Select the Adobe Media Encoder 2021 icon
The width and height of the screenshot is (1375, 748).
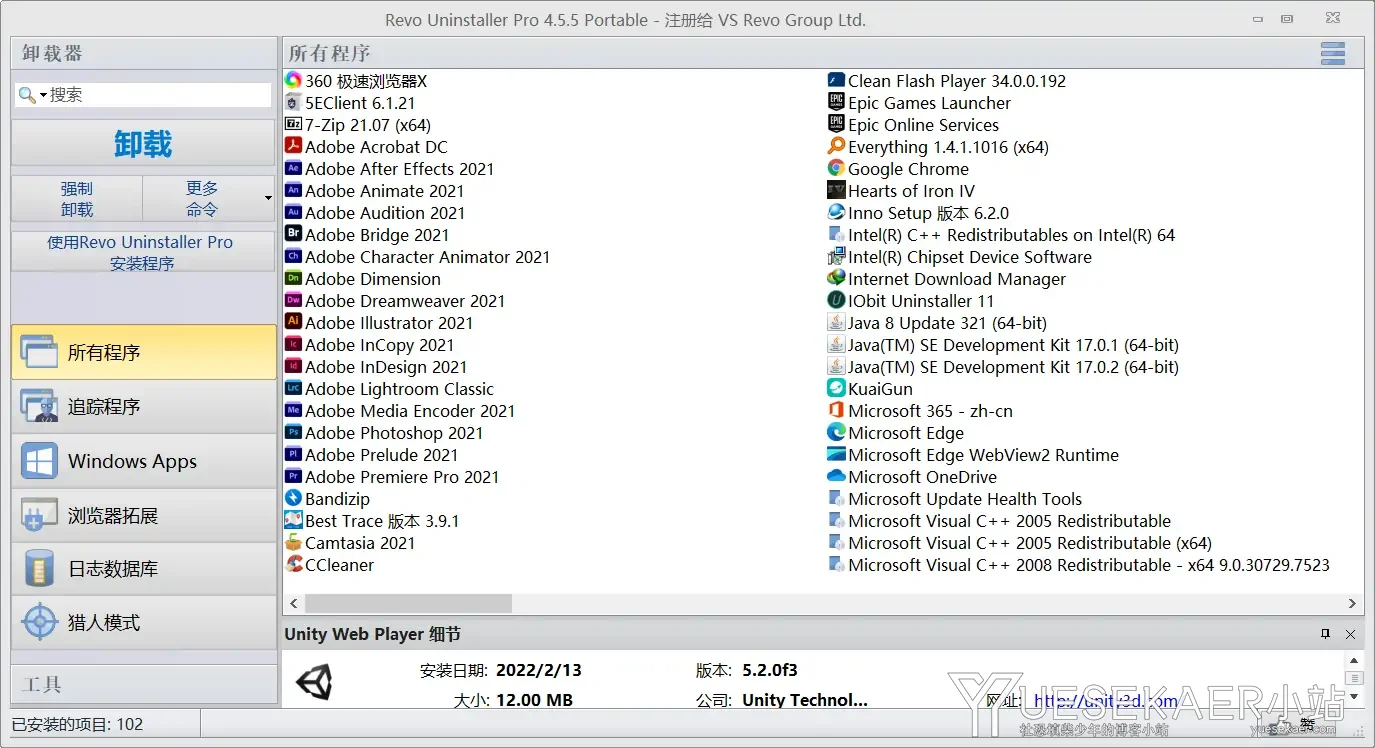tap(293, 410)
